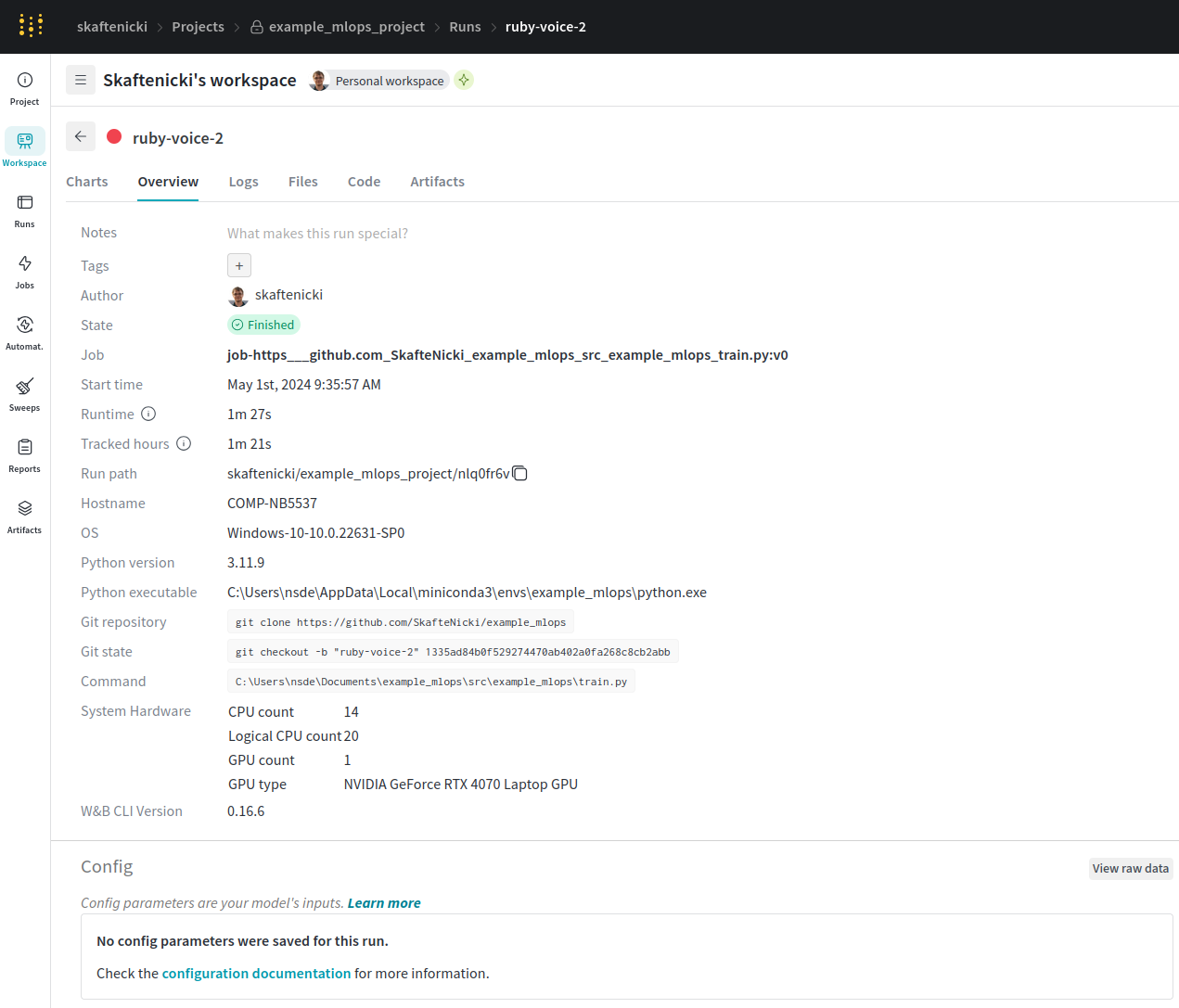Open the Jobs sidebar icon
Screen dimensions: 1179x1008
point(25,264)
